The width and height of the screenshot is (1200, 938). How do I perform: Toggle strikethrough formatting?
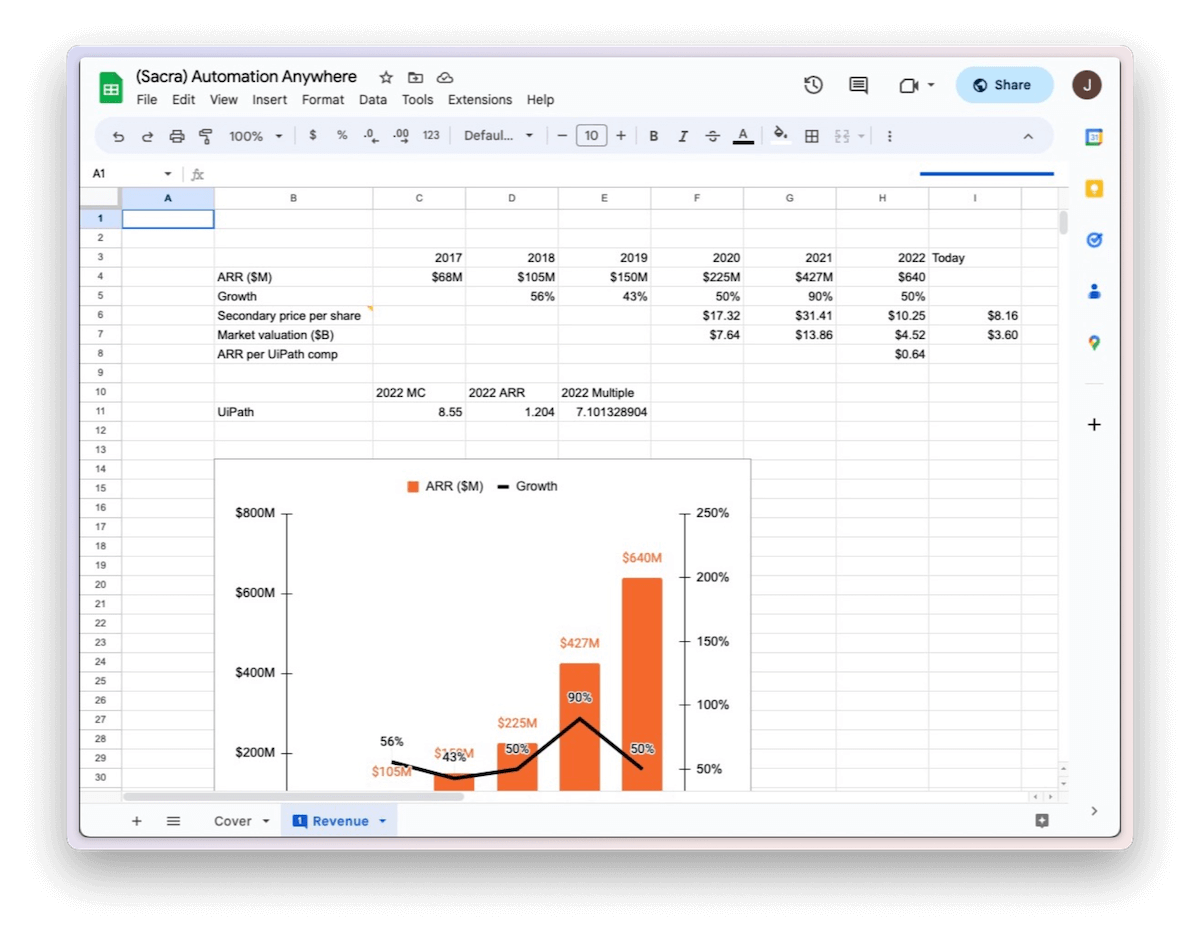point(713,136)
